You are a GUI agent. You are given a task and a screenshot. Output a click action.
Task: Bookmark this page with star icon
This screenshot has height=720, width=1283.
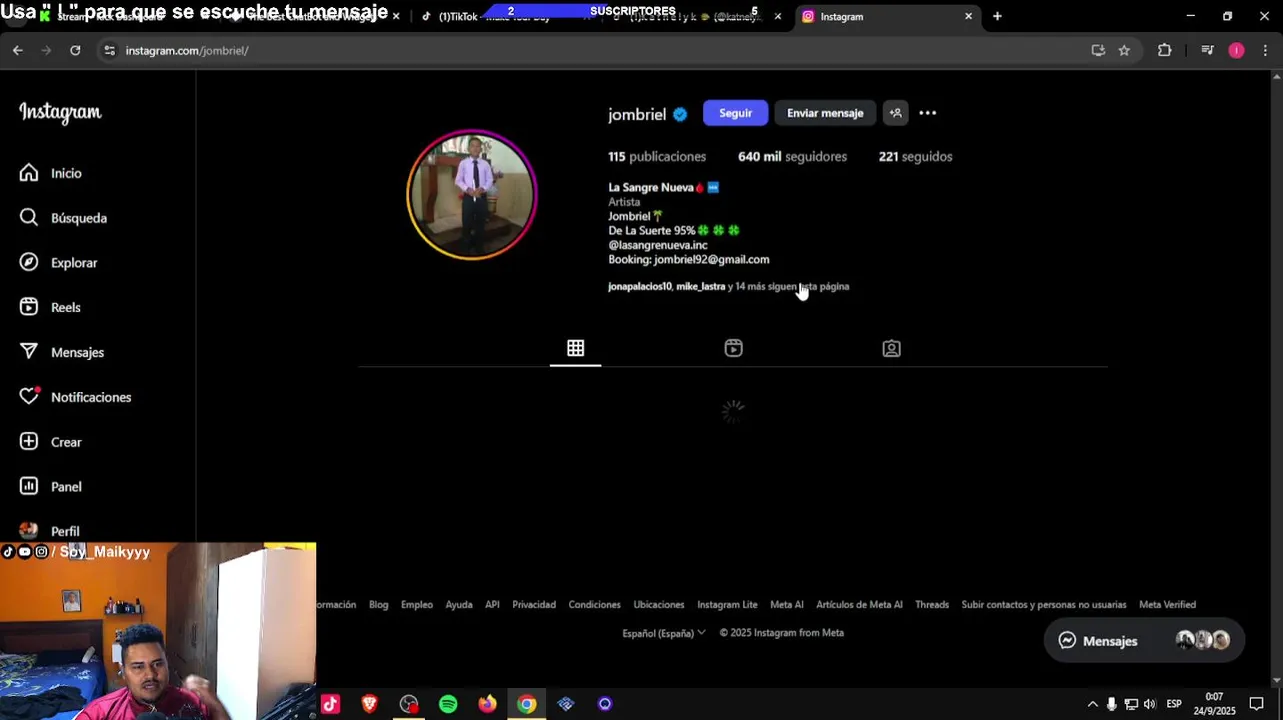pyautogui.click(x=1124, y=50)
